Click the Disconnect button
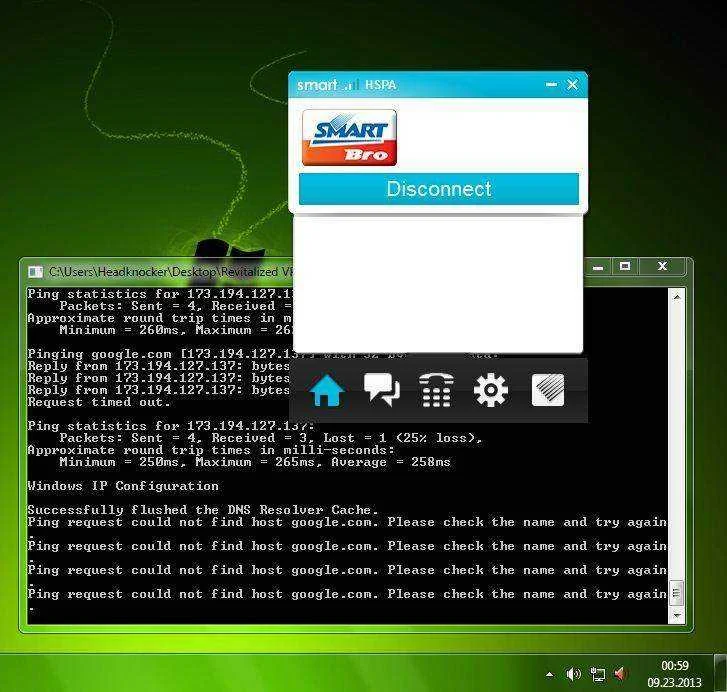Viewport: 727px width, 692px height. (439, 189)
